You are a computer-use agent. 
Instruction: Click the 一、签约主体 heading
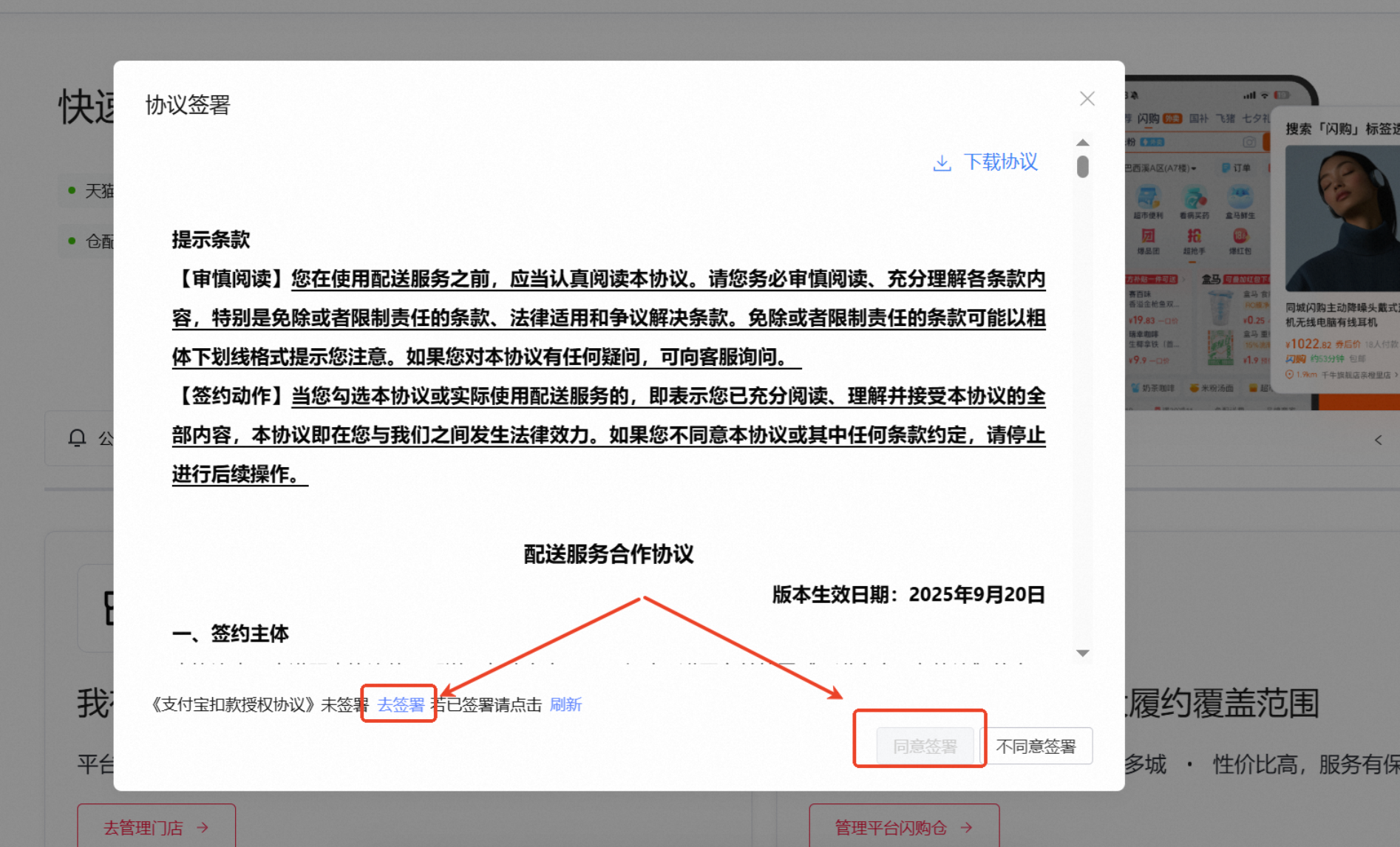230,633
